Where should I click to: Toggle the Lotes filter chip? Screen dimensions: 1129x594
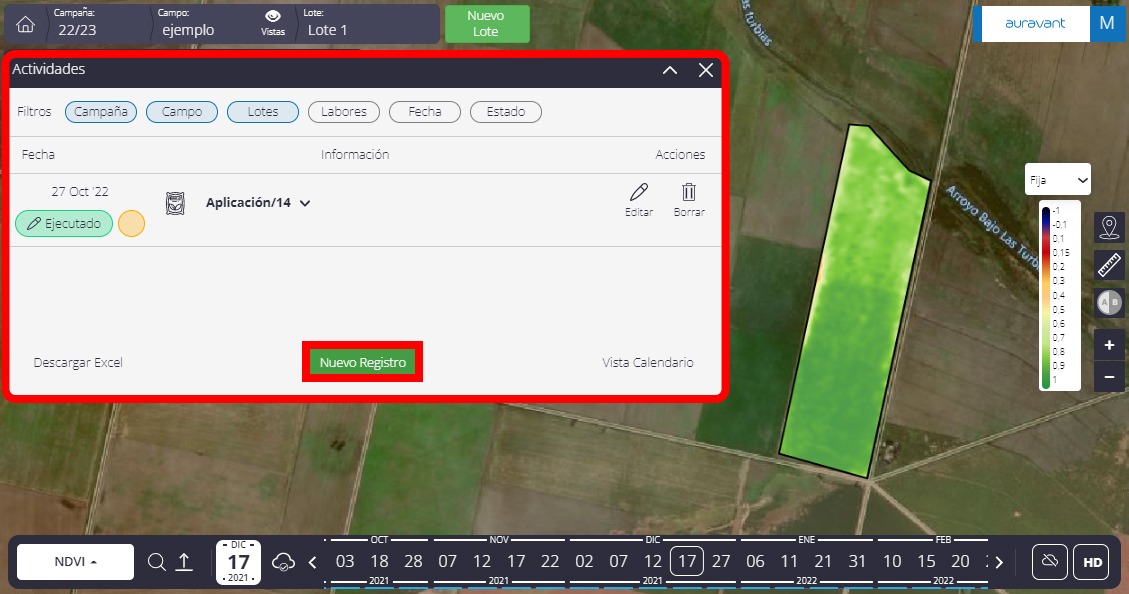pos(263,112)
